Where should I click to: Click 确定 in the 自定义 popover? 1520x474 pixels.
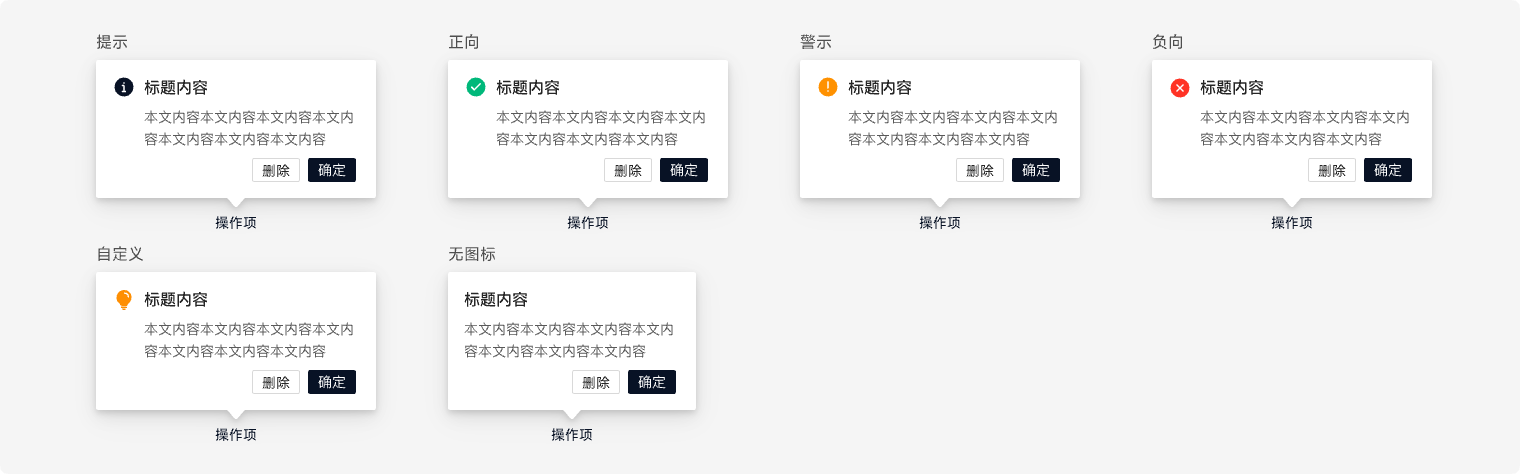[x=332, y=382]
